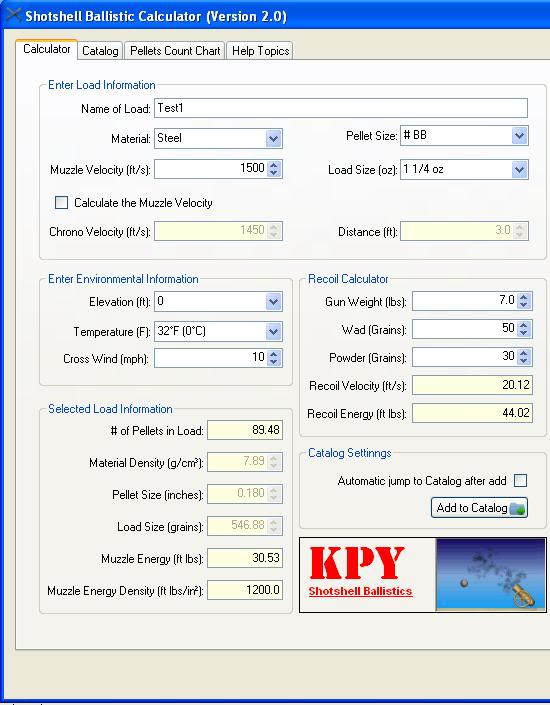This screenshot has width=550, height=705.
Task: Click the Wad (Grains) value field
Action: click(x=464, y=329)
